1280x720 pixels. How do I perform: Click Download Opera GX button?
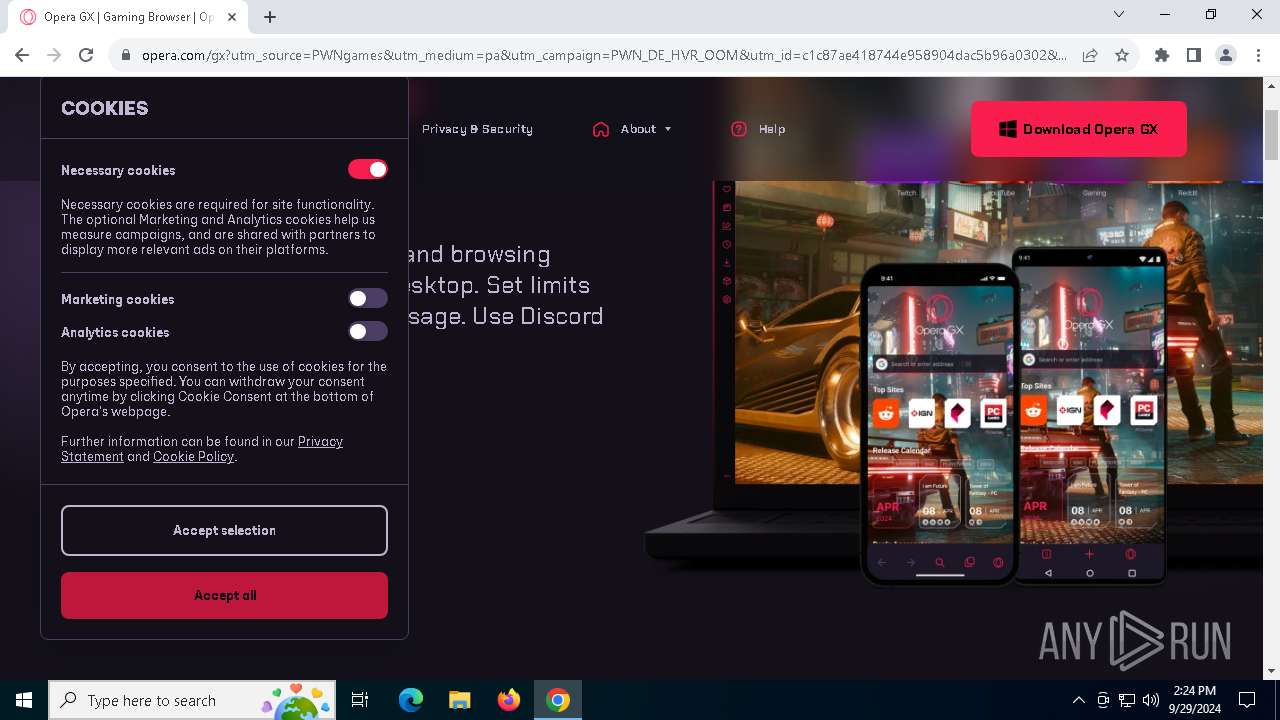(1079, 129)
